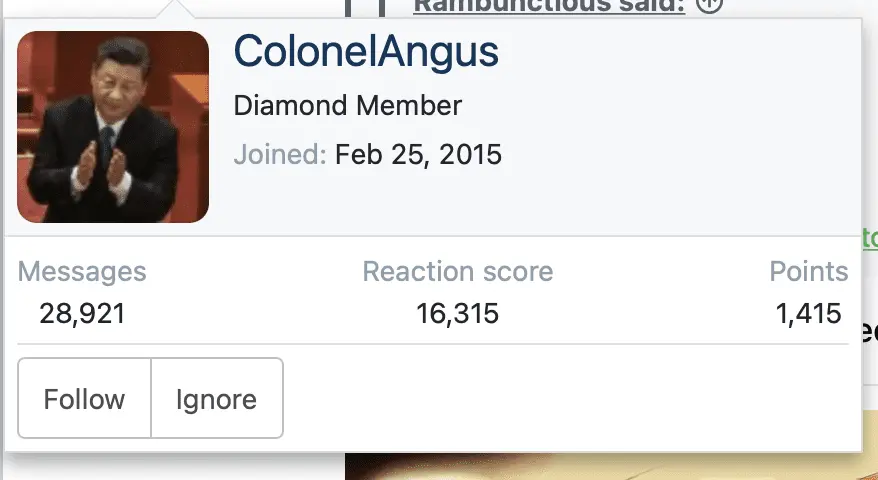Open the jump-to-post arrow beside Rambunctious said
Image resolution: width=878 pixels, height=480 pixels.
709,7
